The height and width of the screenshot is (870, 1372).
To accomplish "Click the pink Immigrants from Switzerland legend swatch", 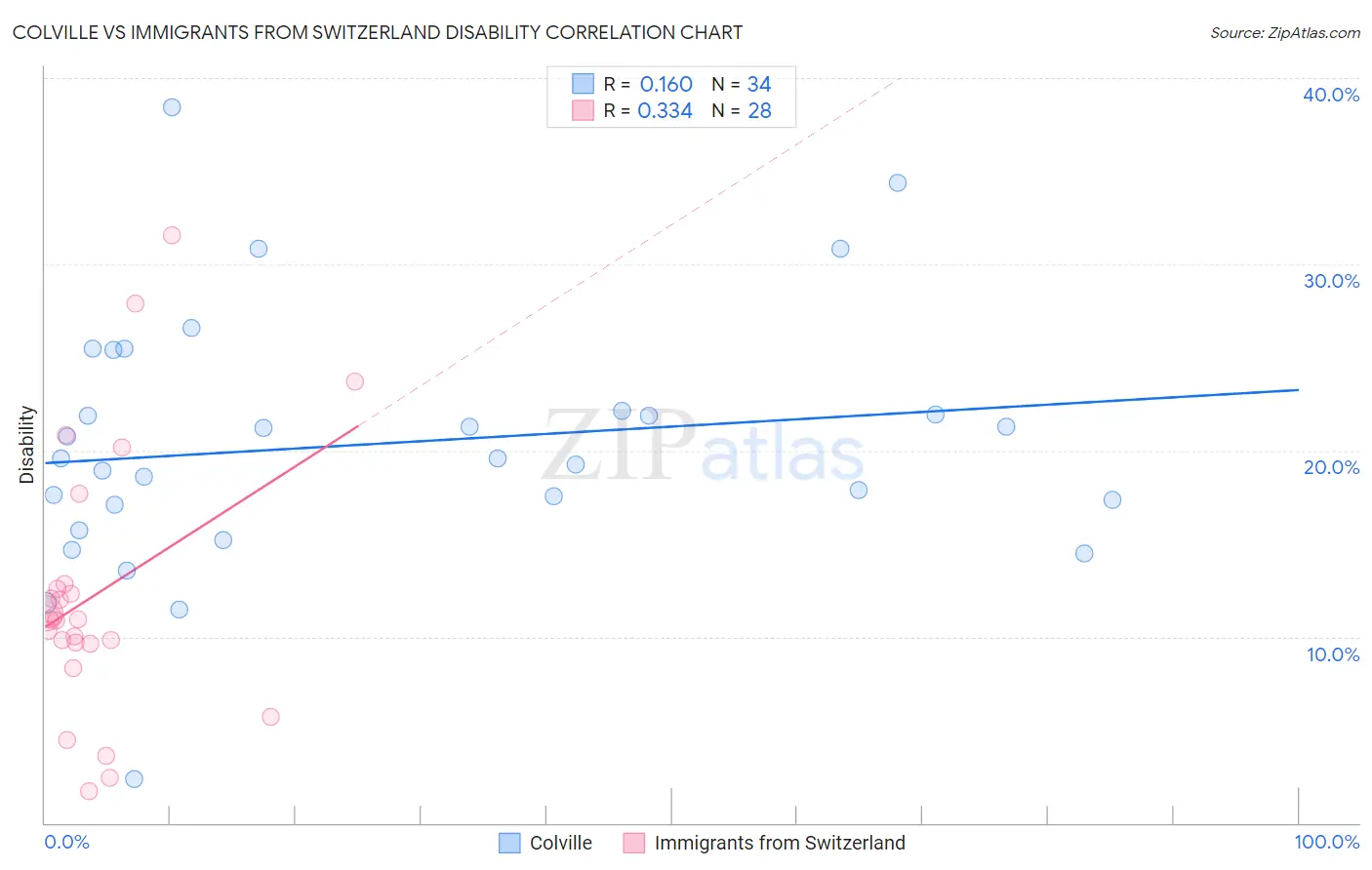I will pos(634,843).
